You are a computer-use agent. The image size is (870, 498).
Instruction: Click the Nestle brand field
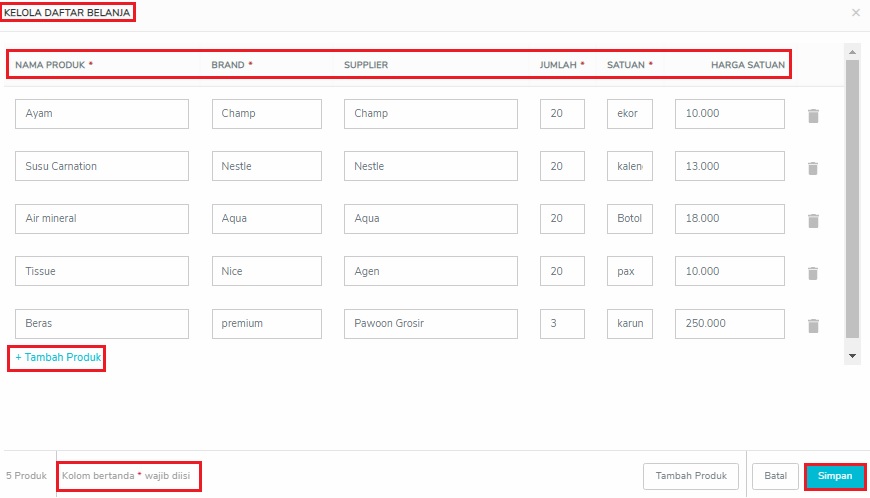click(x=266, y=166)
